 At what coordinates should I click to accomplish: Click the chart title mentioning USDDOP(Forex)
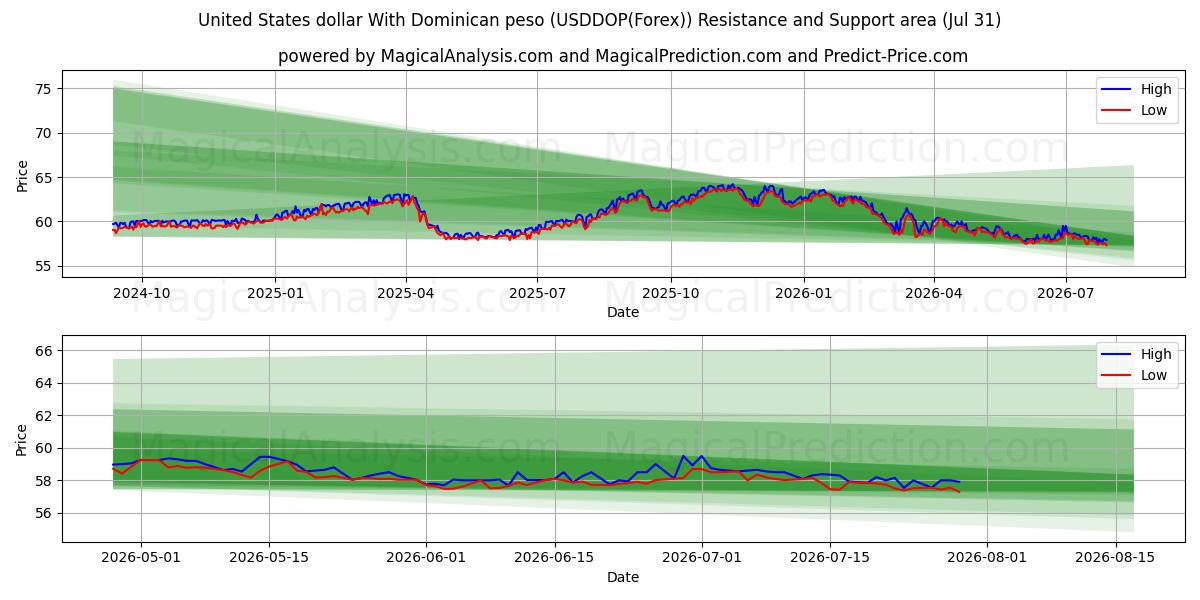click(x=599, y=20)
